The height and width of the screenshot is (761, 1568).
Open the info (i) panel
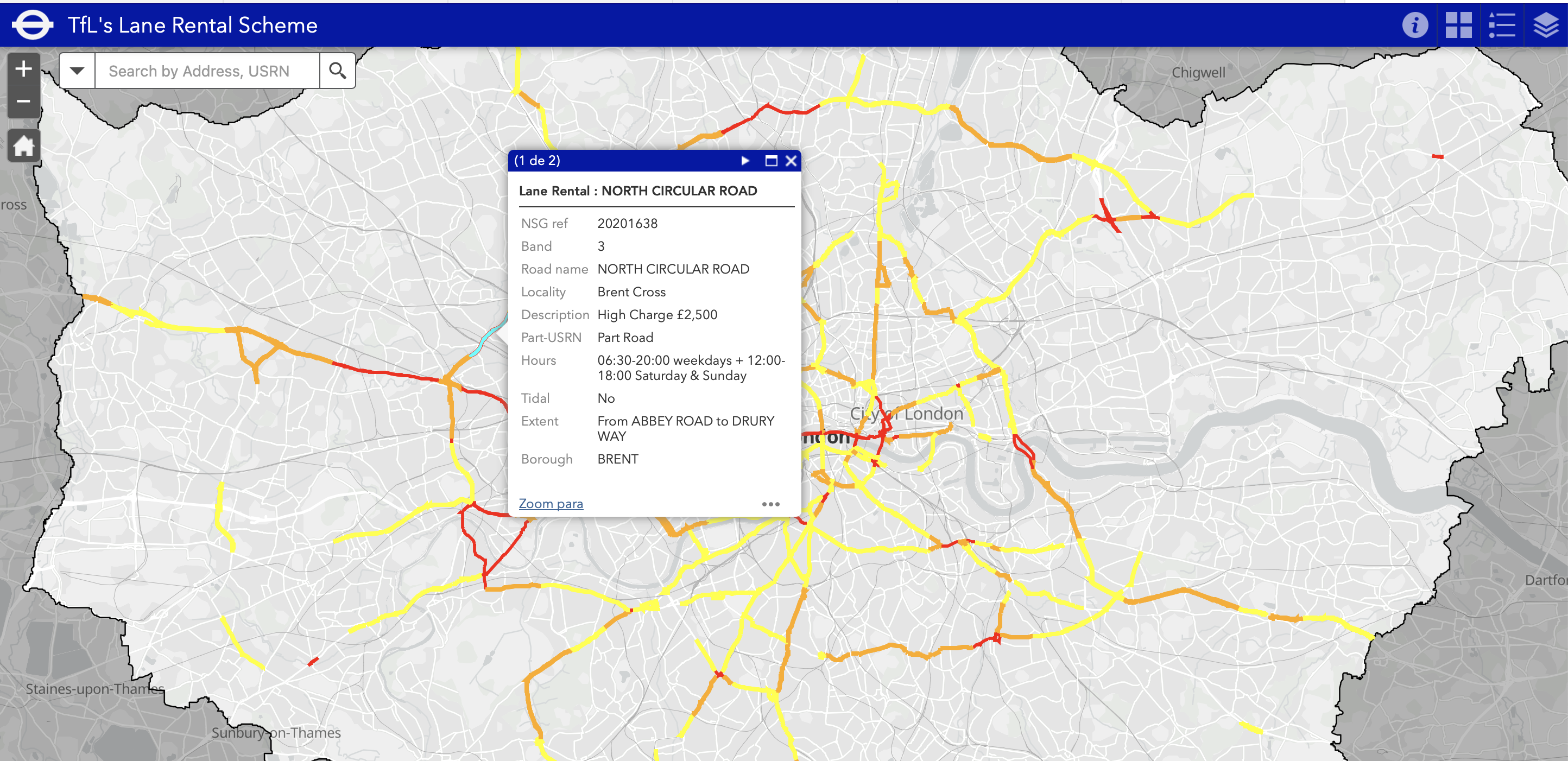1414,26
